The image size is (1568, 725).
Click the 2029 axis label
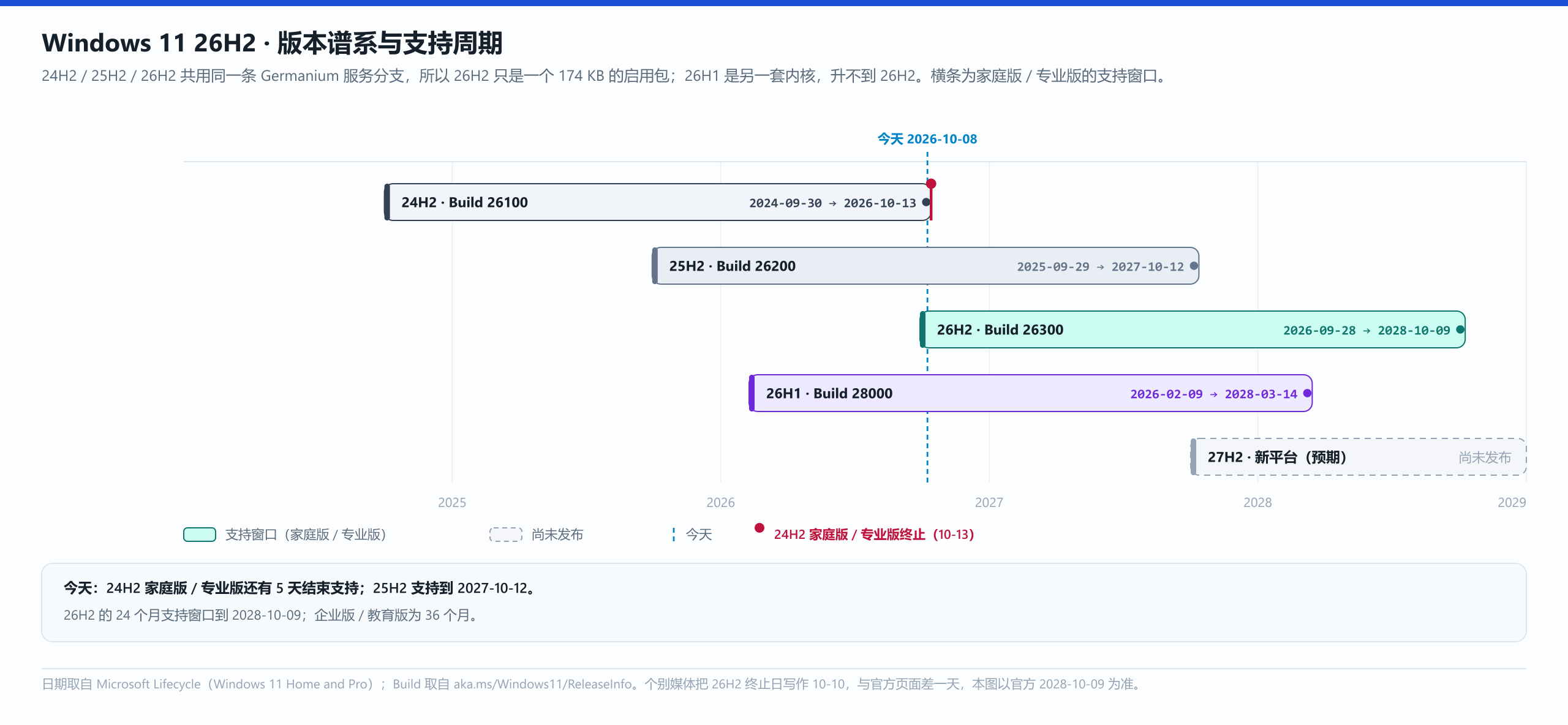tap(1512, 503)
